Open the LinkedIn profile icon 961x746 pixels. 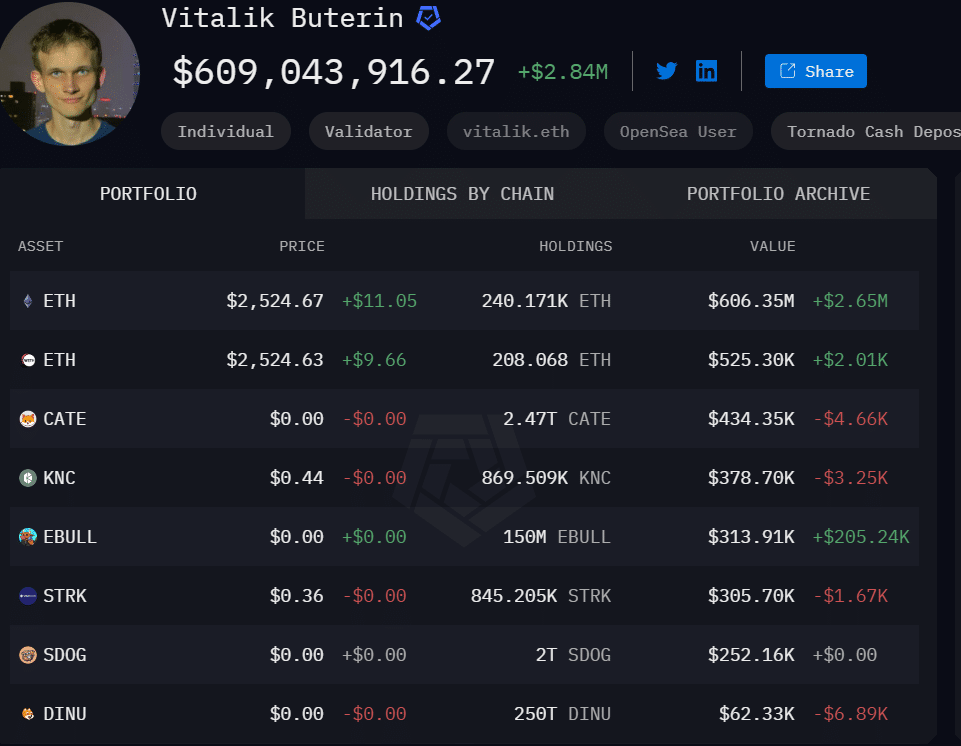[706, 71]
